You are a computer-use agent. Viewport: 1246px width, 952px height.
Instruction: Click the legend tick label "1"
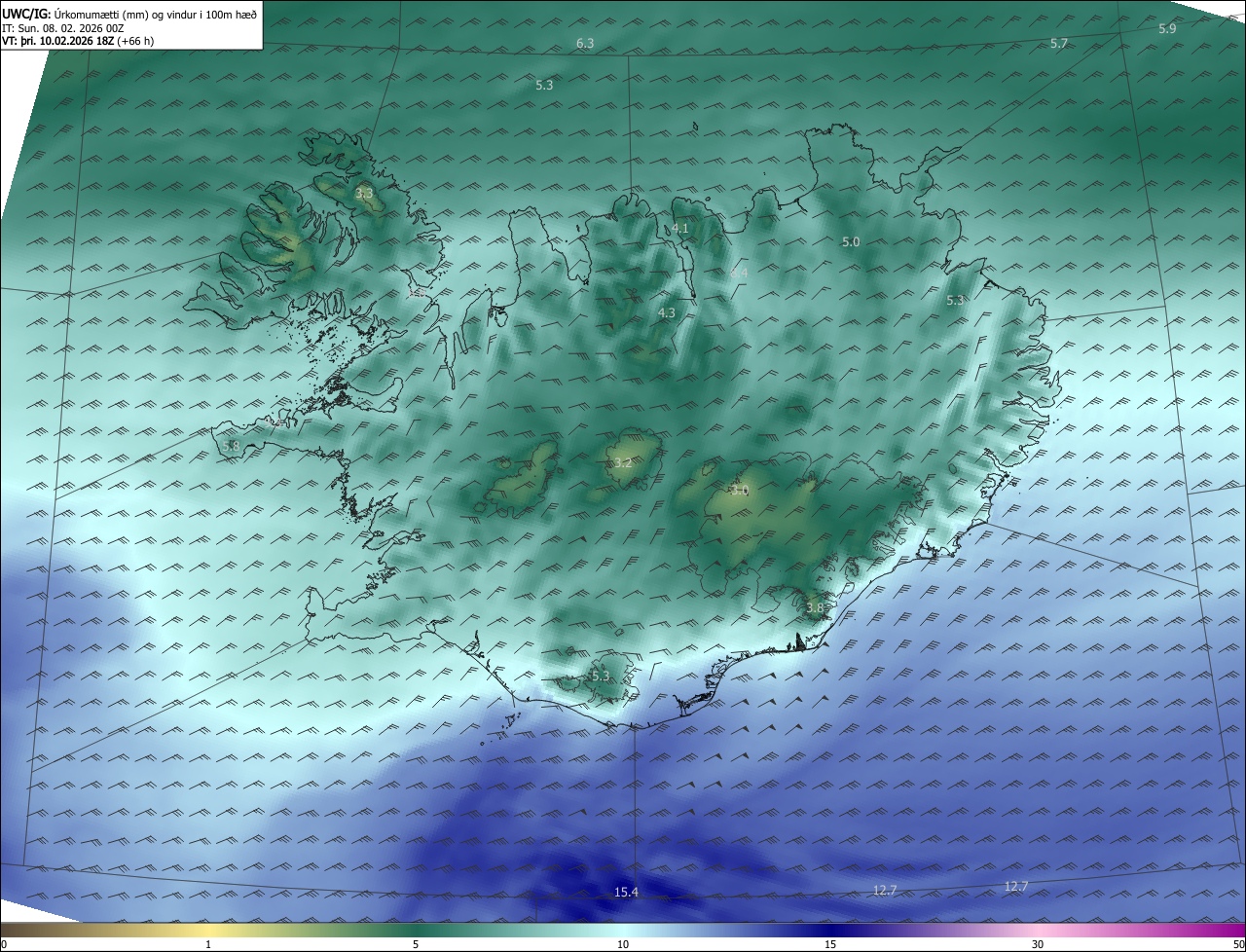click(x=208, y=944)
